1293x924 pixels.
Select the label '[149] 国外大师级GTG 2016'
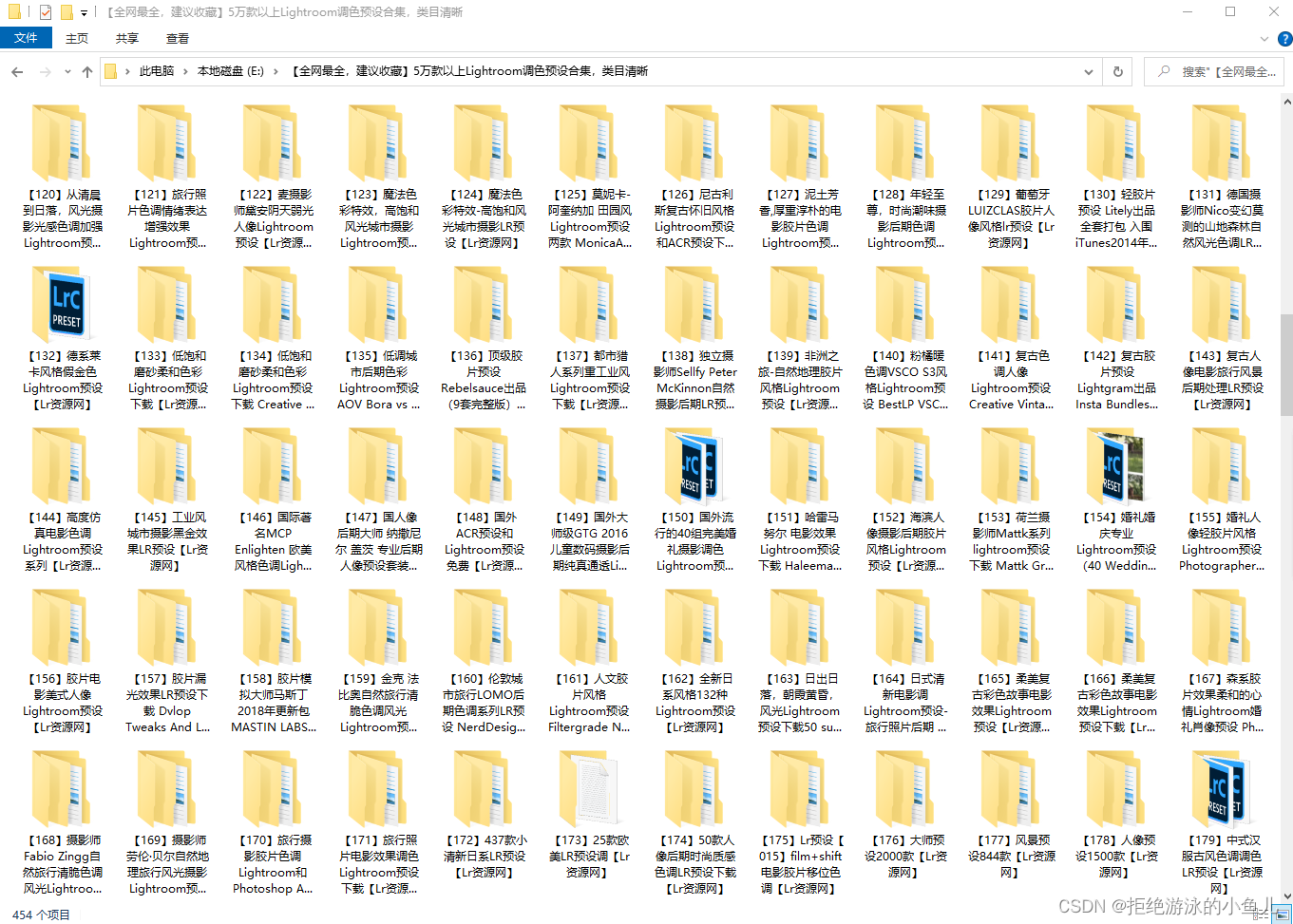point(590,541)
